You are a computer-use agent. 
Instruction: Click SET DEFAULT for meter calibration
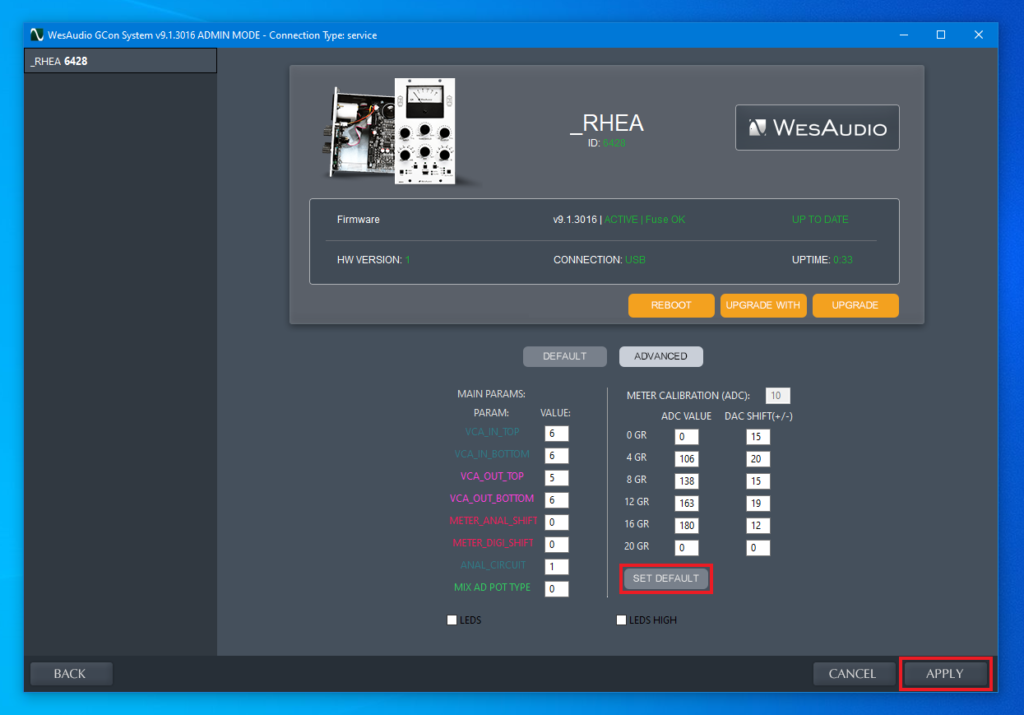(665, 579)
